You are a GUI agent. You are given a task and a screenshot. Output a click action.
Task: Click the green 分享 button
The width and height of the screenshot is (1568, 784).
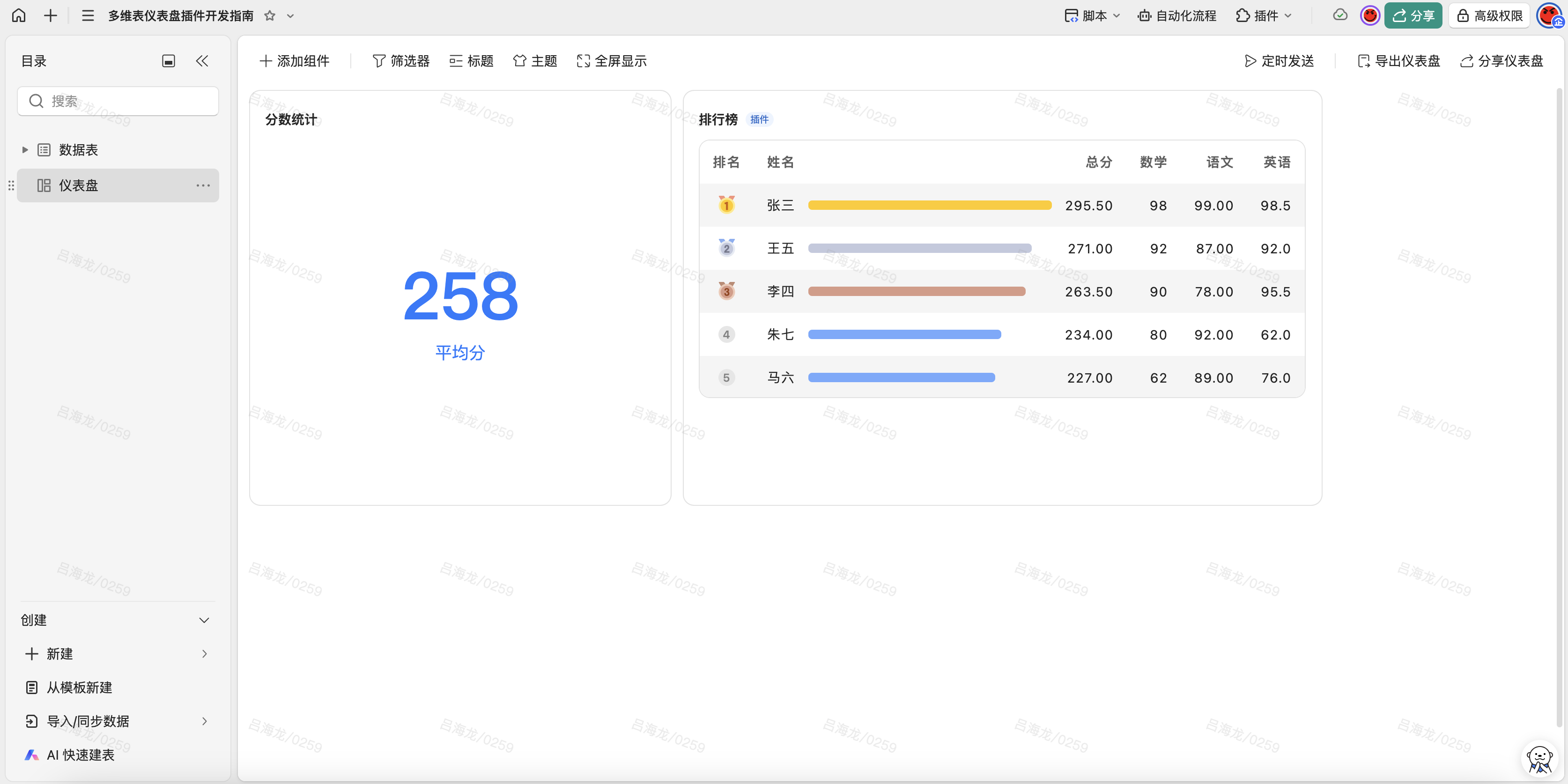pos(1413,16)
